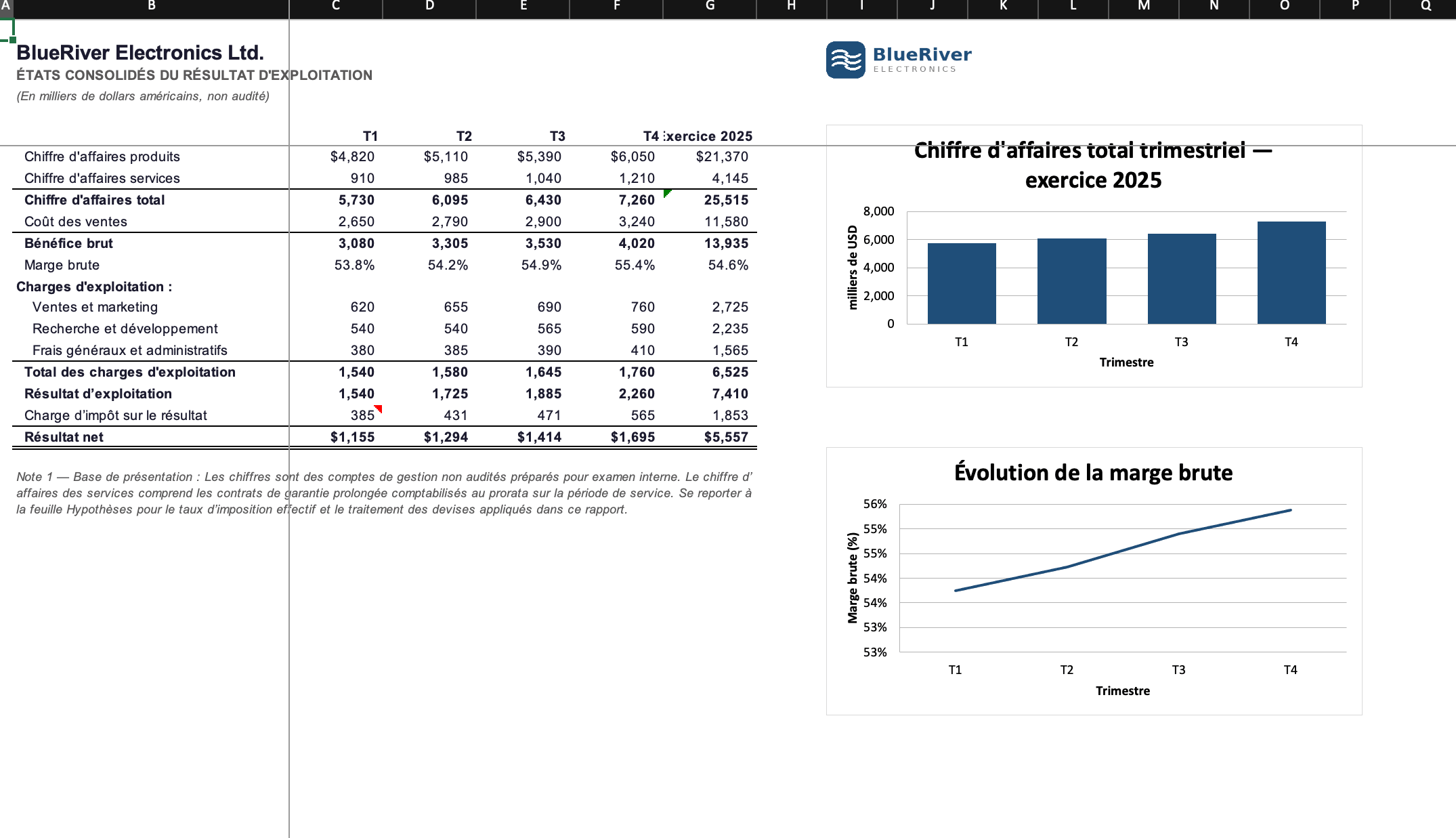Image resolution: width=1456 pixels, height=838 pixels.
Task: Select net income cell $5,557
Action: pyautogui.click(x=710, y=437)
